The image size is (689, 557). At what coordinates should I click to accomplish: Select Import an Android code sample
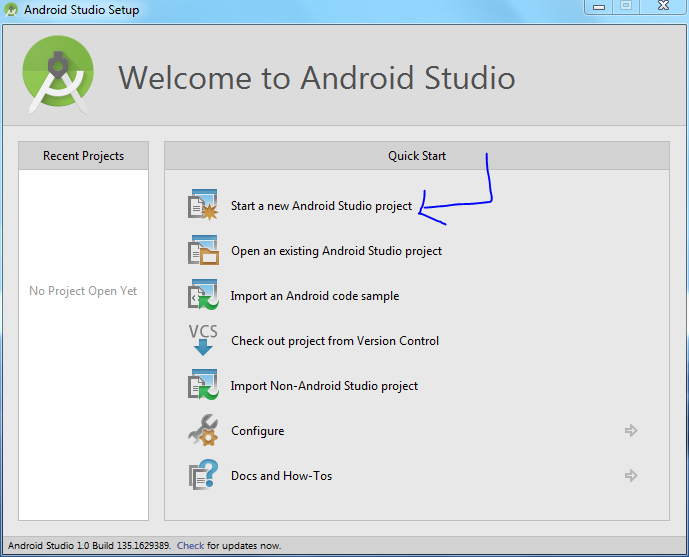tap(315, 296)
